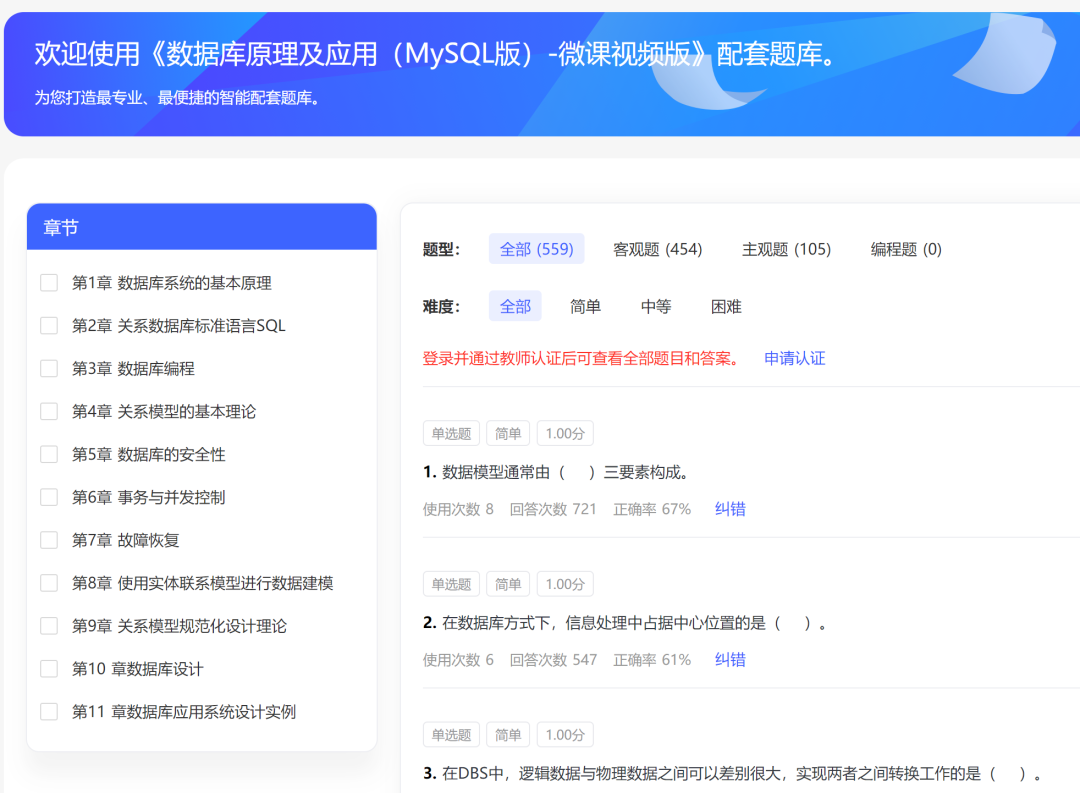Screen dimensions: 1080x793
Task: Click the 1.00分 tag of question 2
Action: 565,584
